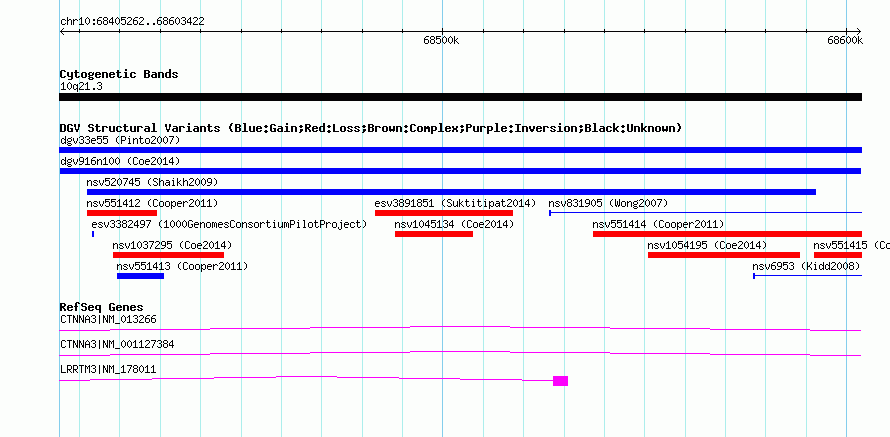
Task: Open nsv520745 (Shaikh2009) variant label
Action: pyautogui.click(x=152, y=183)
